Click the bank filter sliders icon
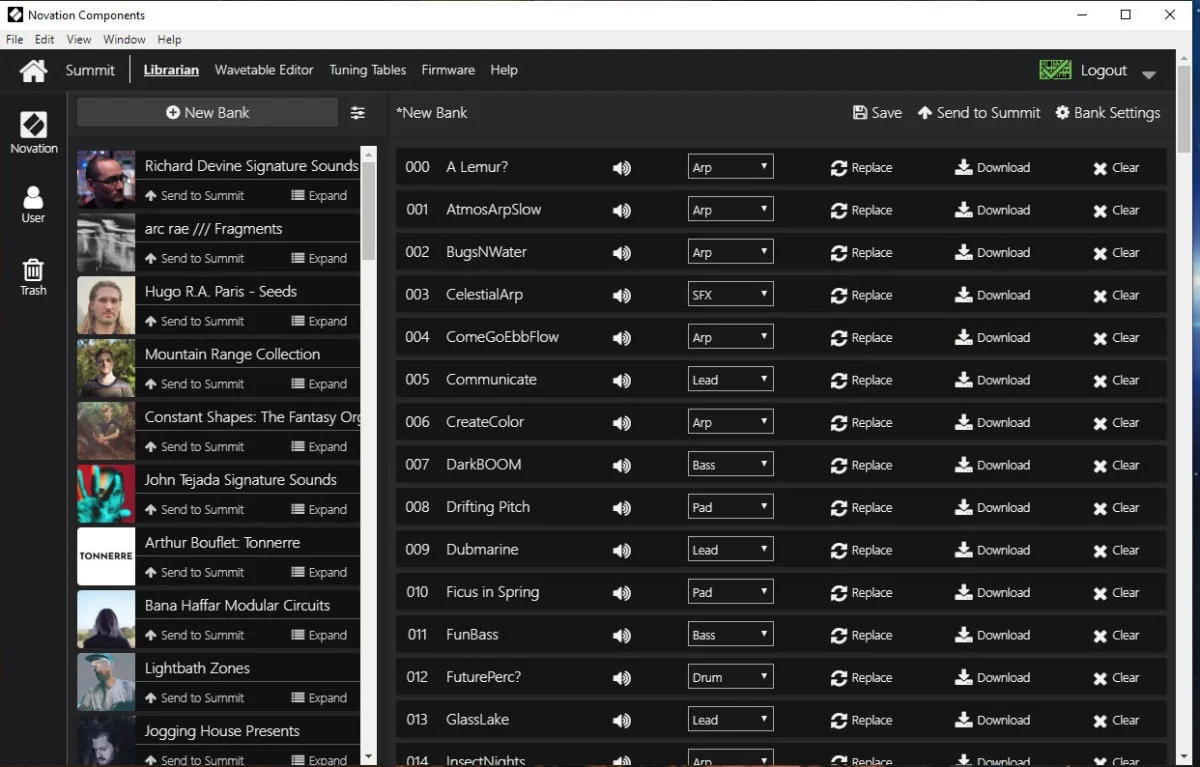 pyautogui.click(x=358, y=113)
